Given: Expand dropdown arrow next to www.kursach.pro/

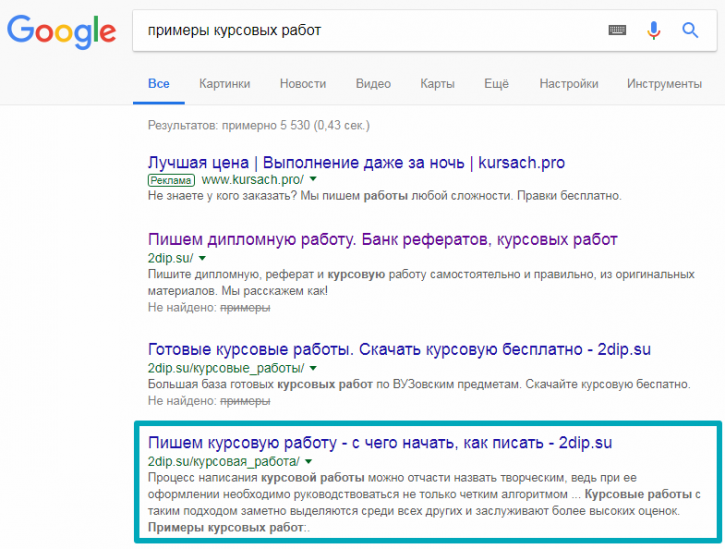Looking at the screenshot, I should pyautogui.click(x=313, y=179).
